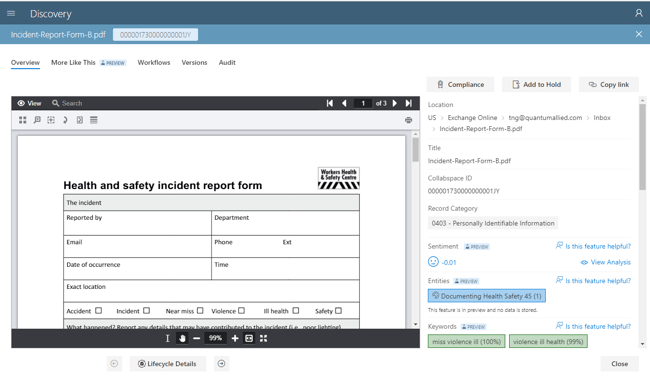
Task: Open Lifecycle Details
Action: [167, 364]
